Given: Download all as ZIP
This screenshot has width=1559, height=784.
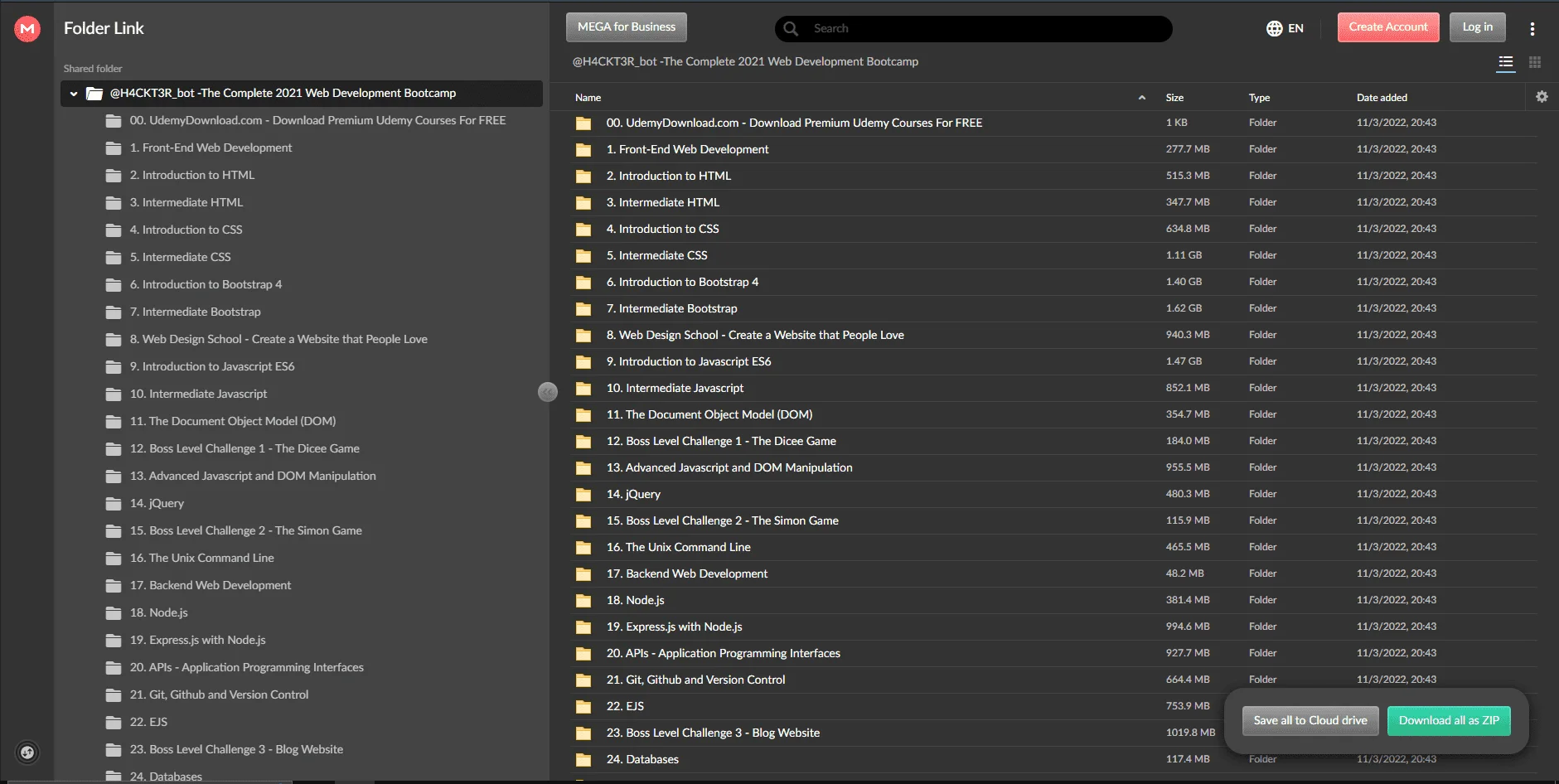Looking at the screenshot, I should 1449,721.
